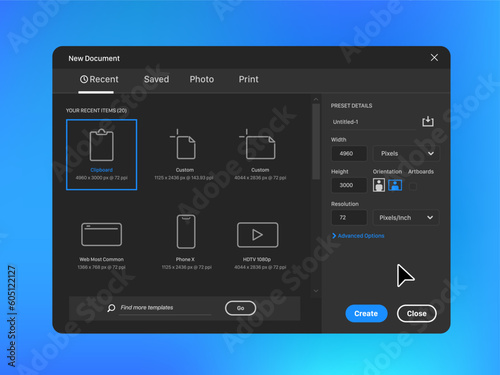Screen dimensions: 500x375
Task: Switch to the Recent tab
Action: coord(99,79)
